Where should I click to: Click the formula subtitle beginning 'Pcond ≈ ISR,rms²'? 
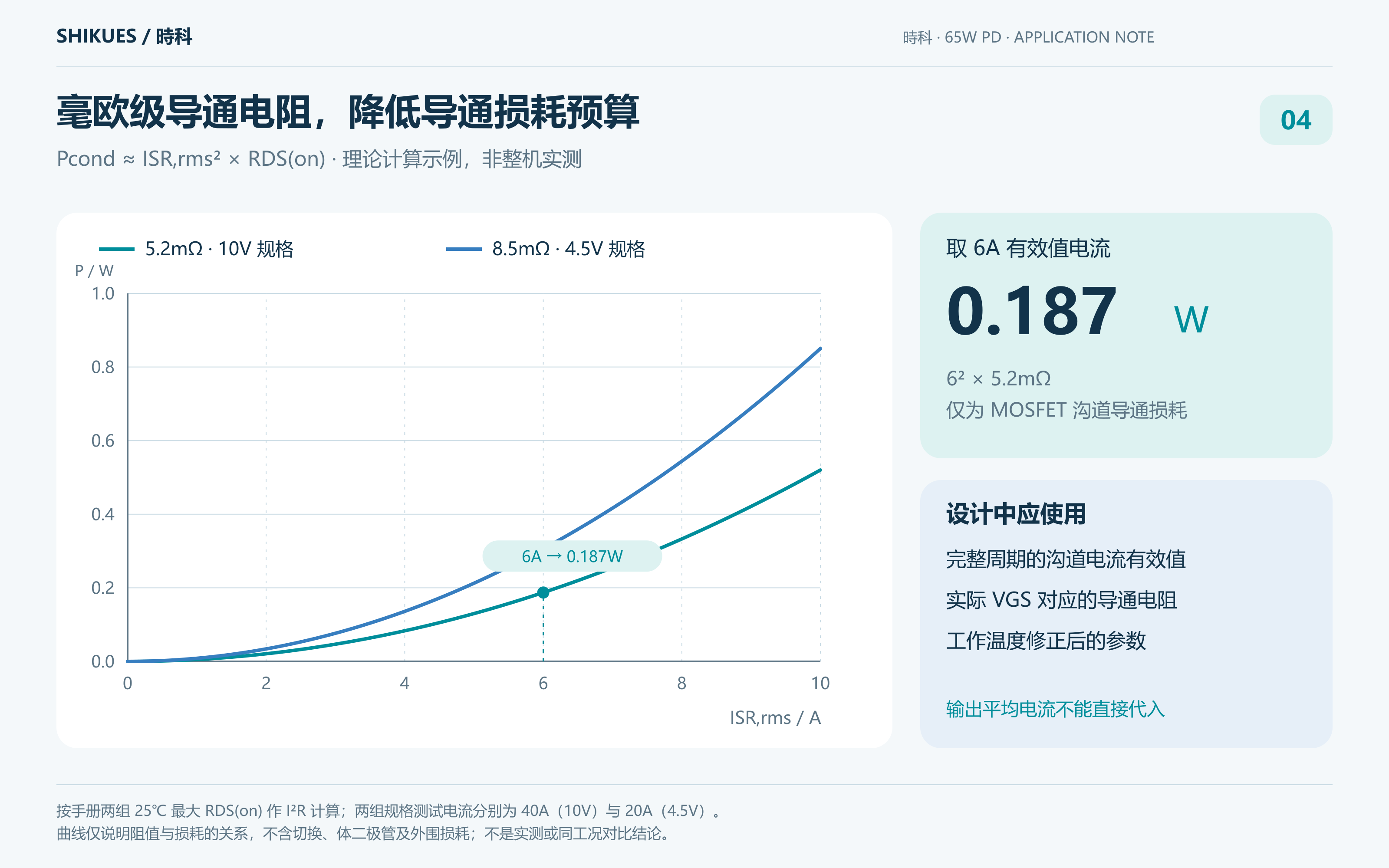click(319, 159)
